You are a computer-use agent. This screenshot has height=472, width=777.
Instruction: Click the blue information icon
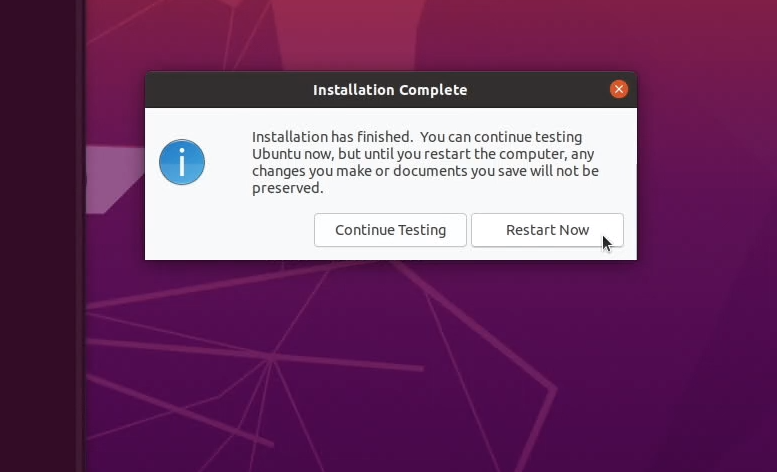pos(182,162)
